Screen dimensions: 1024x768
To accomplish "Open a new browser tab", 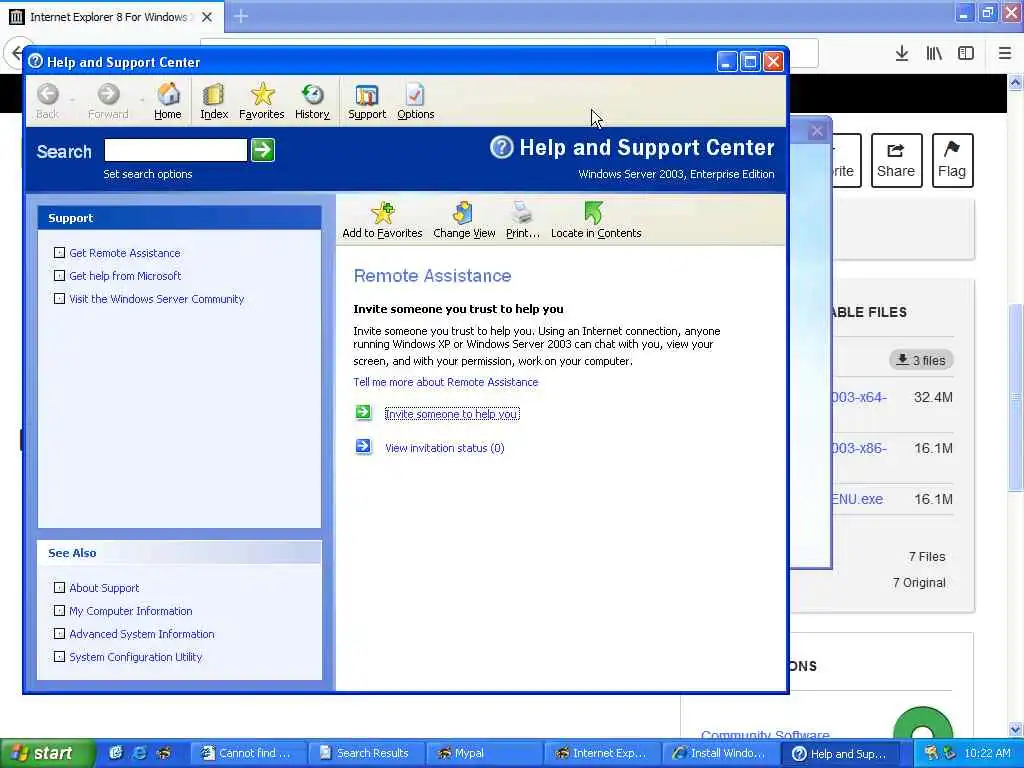I will 241,16.
